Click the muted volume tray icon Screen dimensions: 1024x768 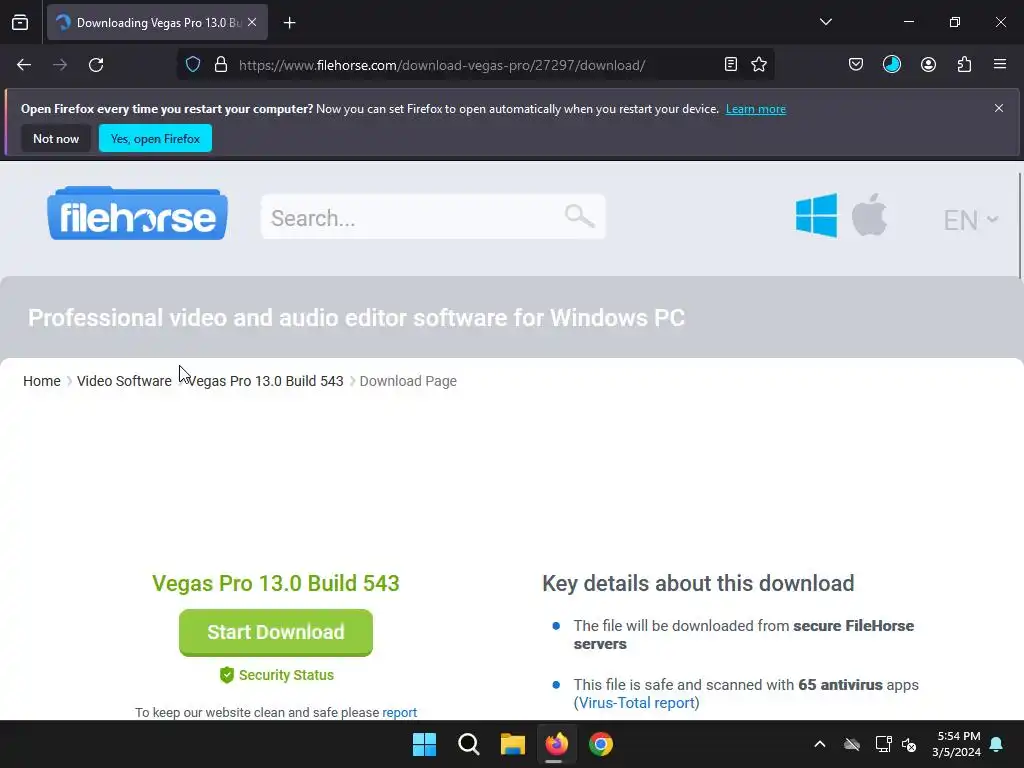point(909,744)
